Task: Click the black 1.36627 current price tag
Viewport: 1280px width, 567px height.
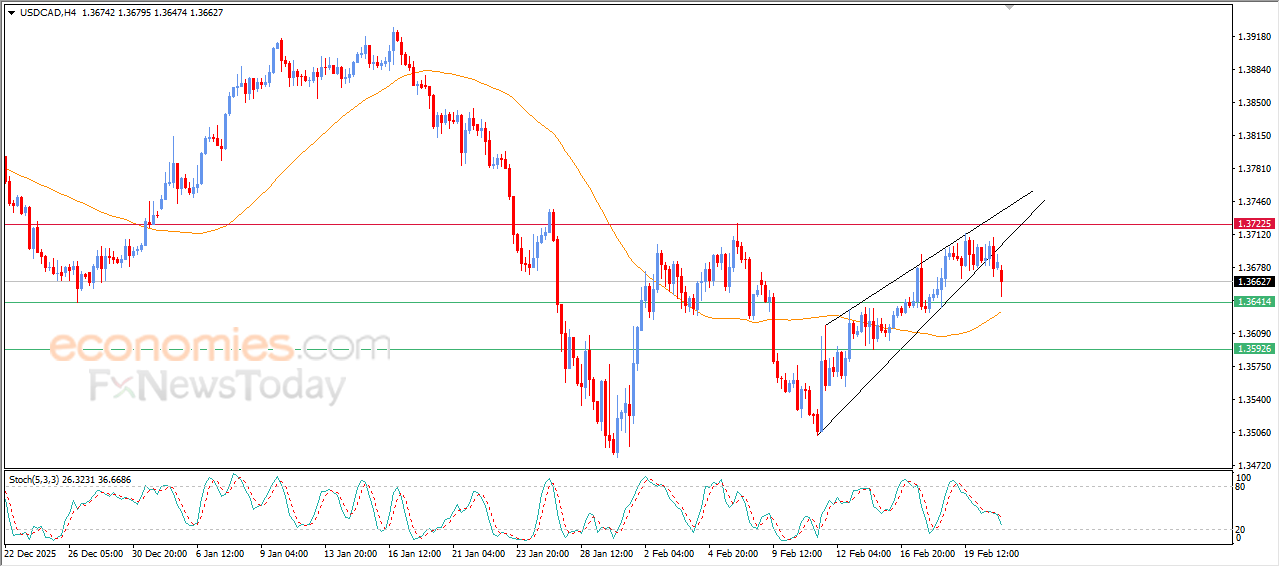Action: (x=1253, y=282)
